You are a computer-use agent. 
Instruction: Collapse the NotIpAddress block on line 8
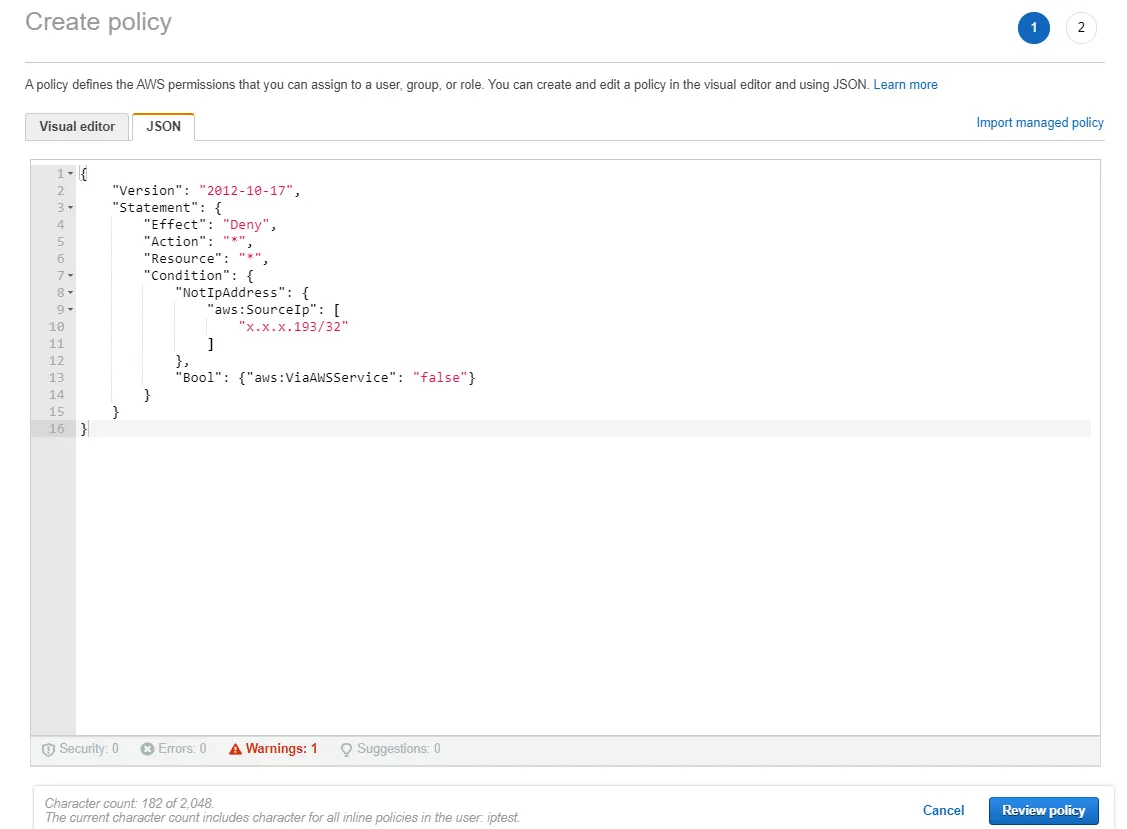(71, 292)
